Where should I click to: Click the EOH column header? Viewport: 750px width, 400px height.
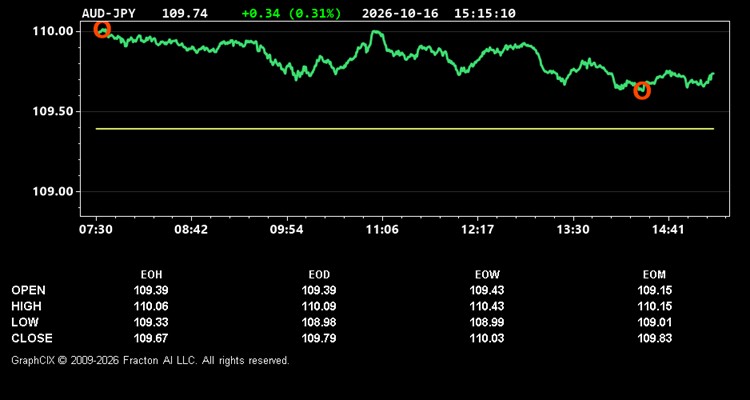click(151, 275)
